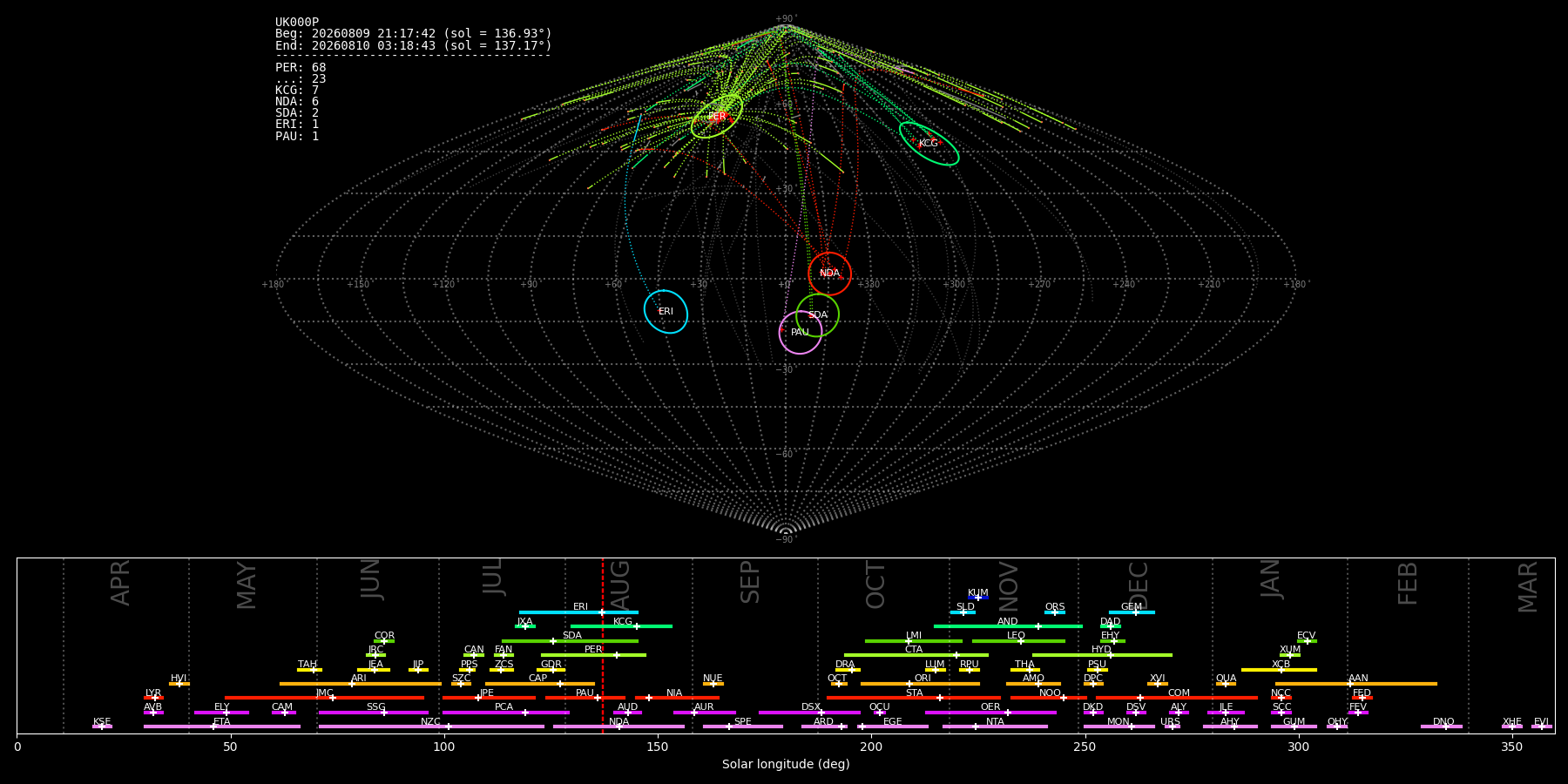The height and width of the screenshot is (784, 1568).
Task: Click the Solar longitude axis label
Action: pyautogui.click(x=786, y=764)
